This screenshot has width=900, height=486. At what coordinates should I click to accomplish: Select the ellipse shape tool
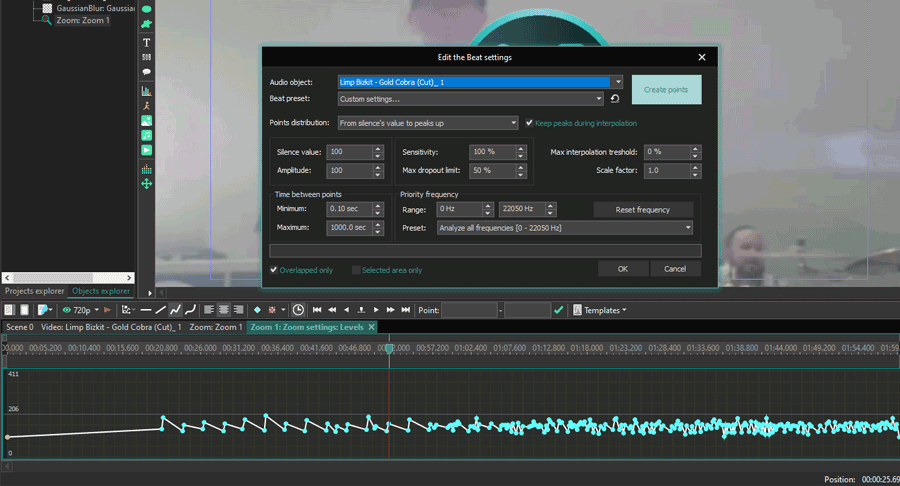tap(146, 9)
